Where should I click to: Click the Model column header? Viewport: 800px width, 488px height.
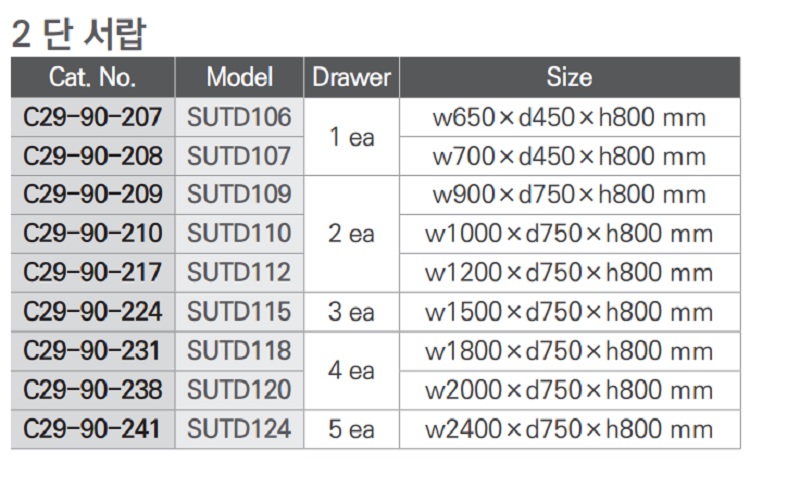point(239,77)
